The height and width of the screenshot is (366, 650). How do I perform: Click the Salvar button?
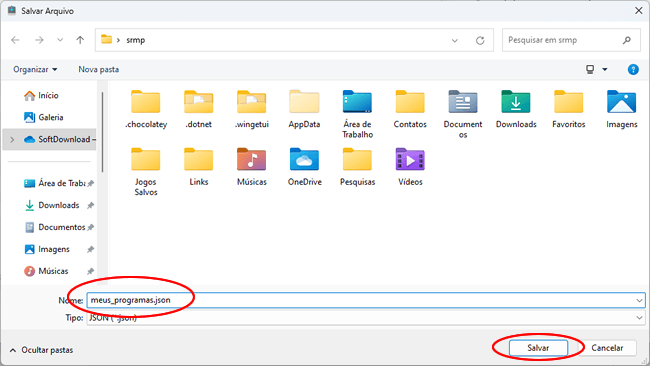coord(538,348)
